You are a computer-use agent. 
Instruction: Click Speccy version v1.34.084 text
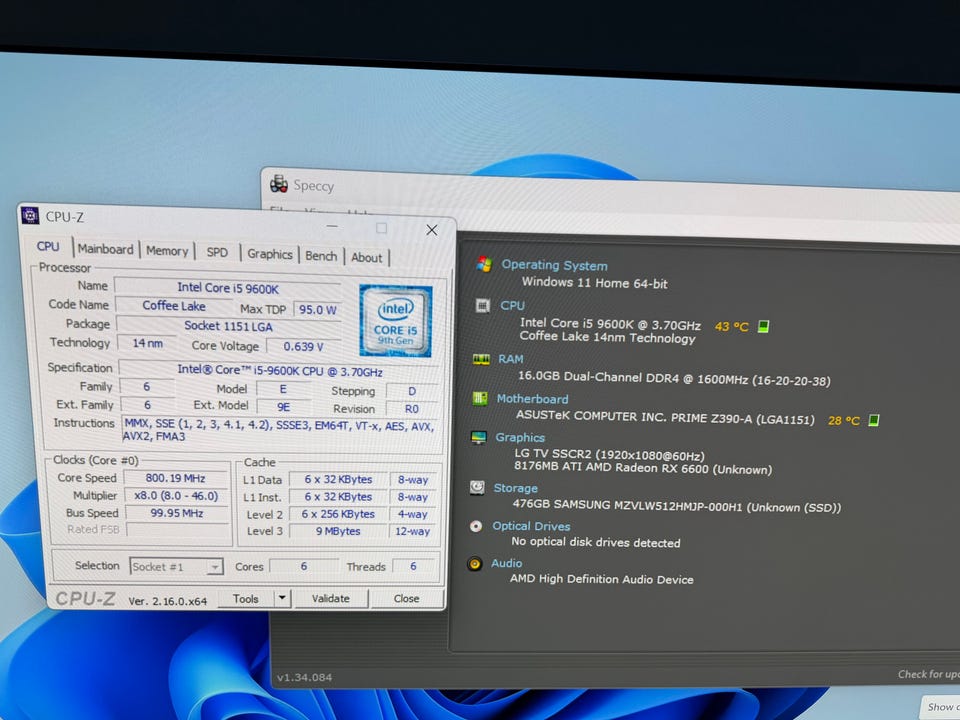[x=304, y=677]
